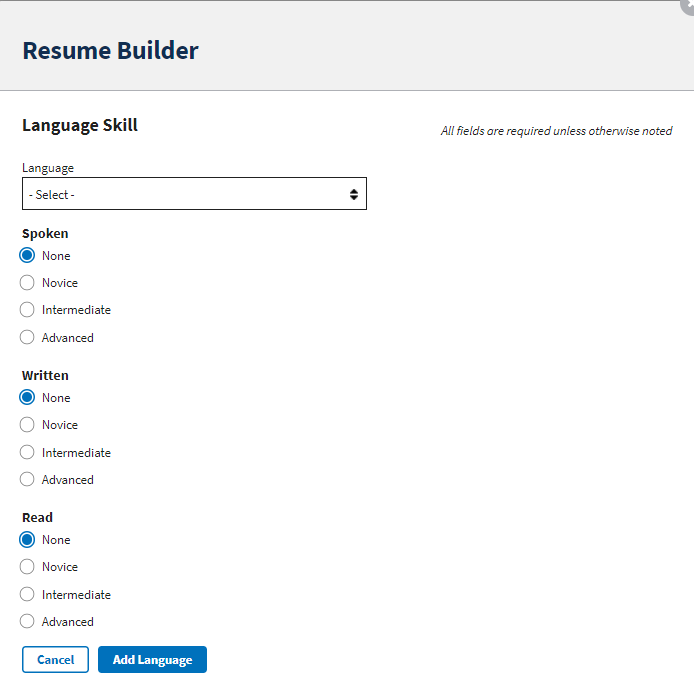Viewport: 694px width, 699px height.
Task: Set Written level to Intermediate
Action: click(x=27, y=453)
